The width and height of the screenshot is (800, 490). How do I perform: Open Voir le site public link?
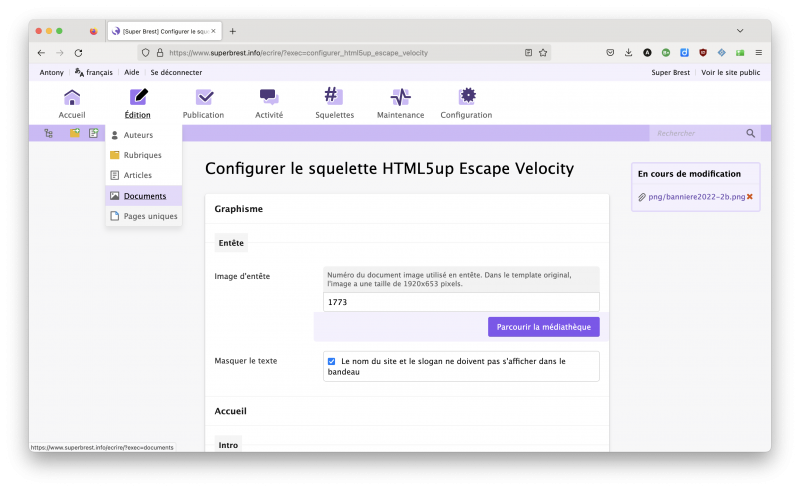pos(731,72)
